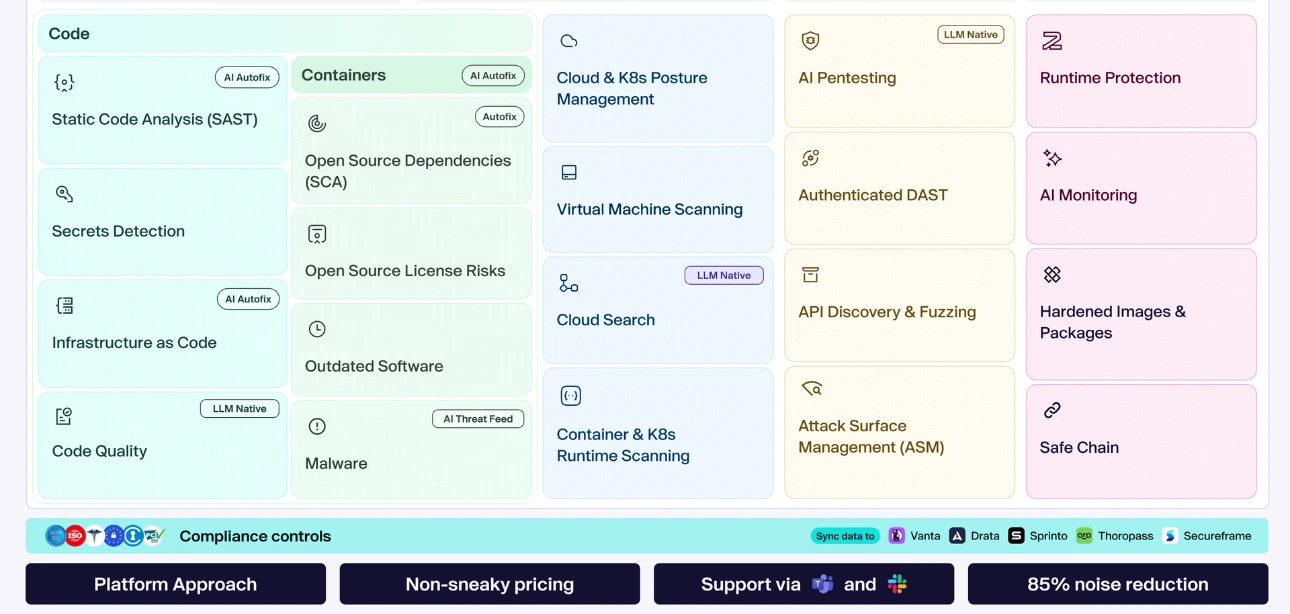Click the Static Code Analysis braces icon
This screenshot has height=614, width=1290.
click(64, 83)
